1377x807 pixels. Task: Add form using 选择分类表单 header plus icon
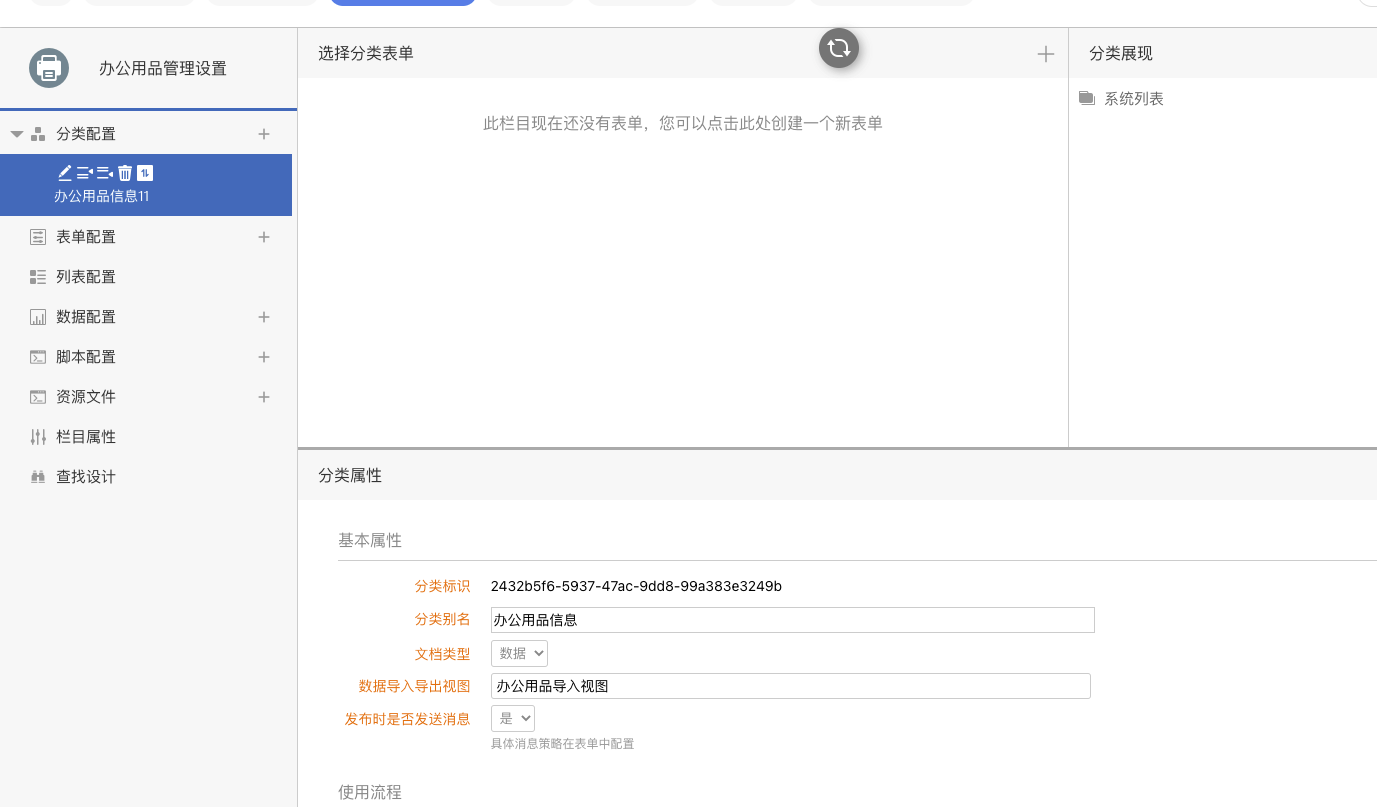point(1045,54)
